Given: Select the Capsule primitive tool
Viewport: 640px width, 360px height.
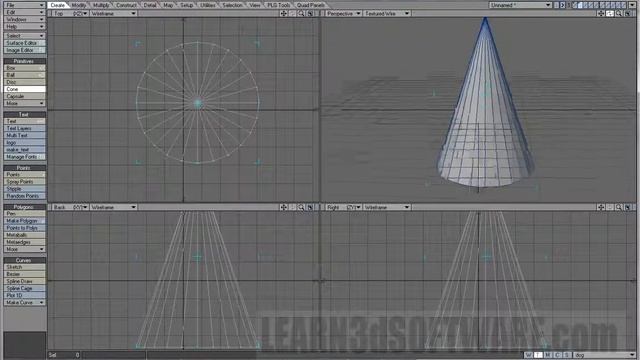Looking at the screenshot, I should point(24,96).
